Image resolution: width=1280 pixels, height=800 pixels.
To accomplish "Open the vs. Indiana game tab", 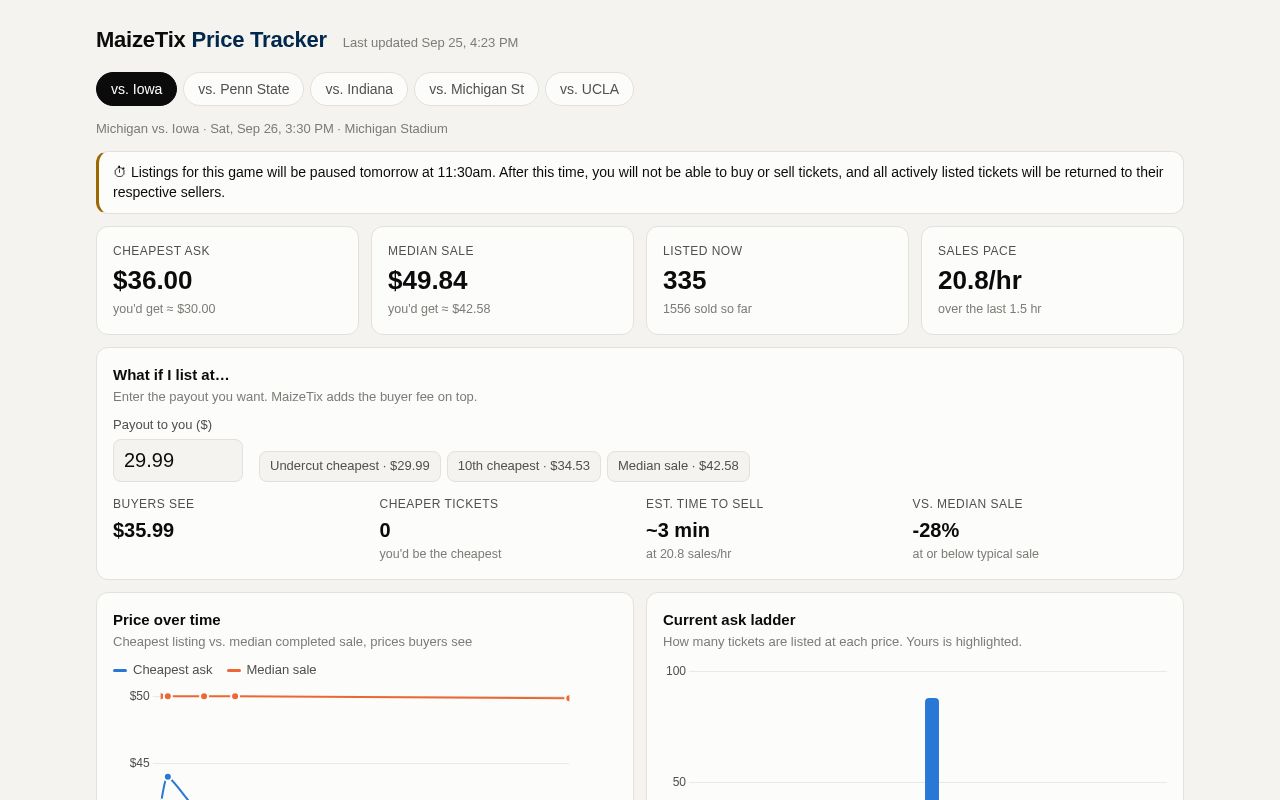I will 359,89.
